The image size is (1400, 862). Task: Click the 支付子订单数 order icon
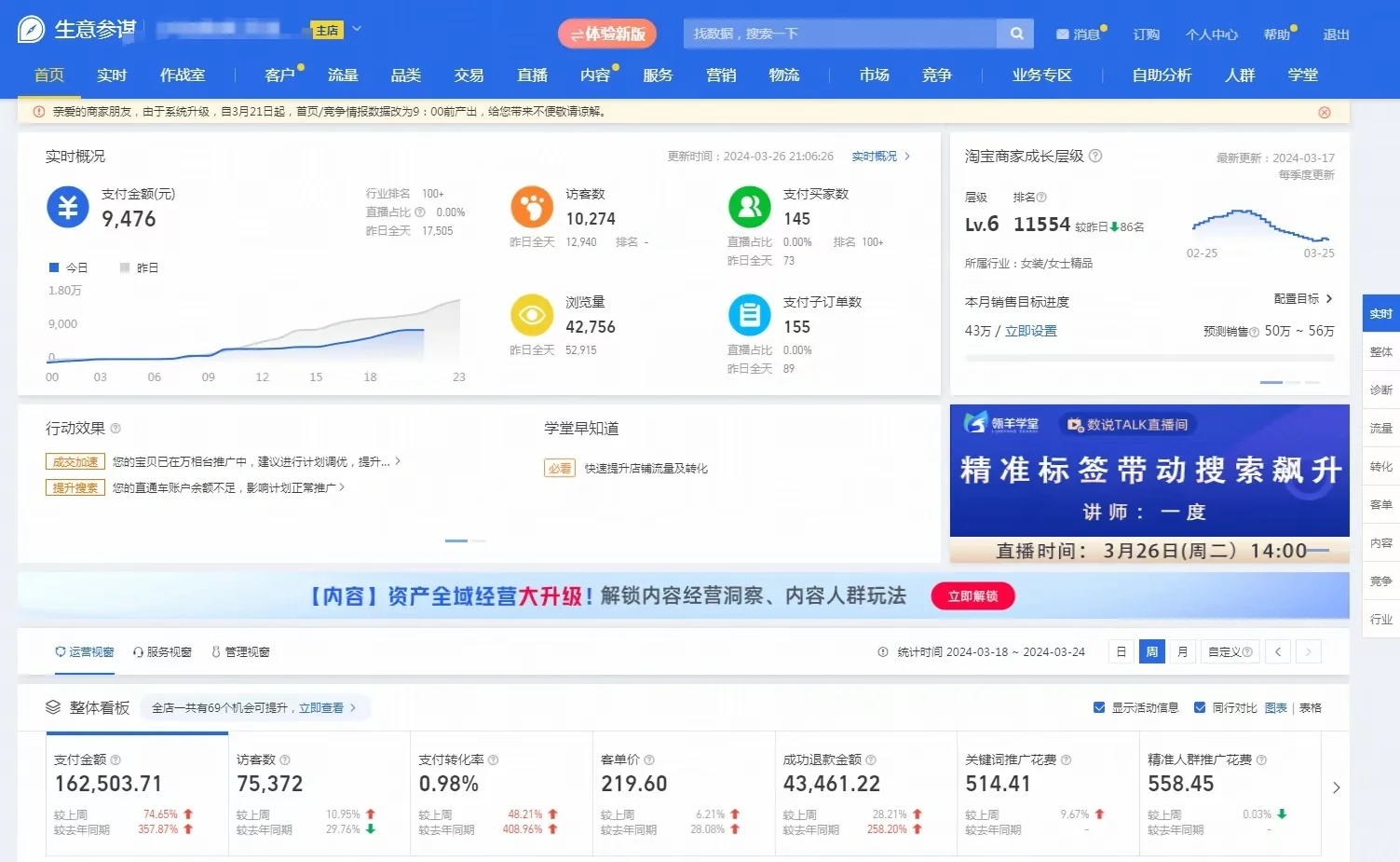coord(749,317)
